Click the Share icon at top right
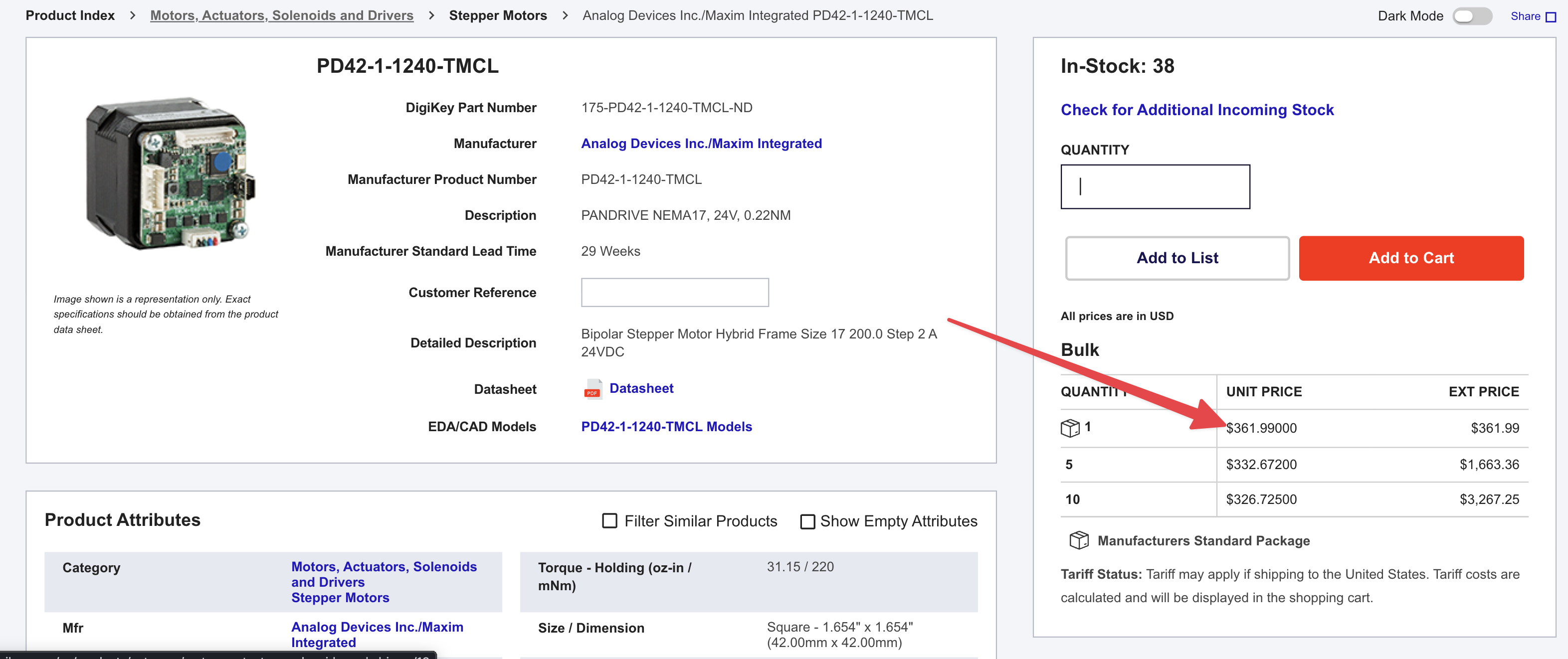This screenshot has width=1568, height=659. click(1551, 17)
